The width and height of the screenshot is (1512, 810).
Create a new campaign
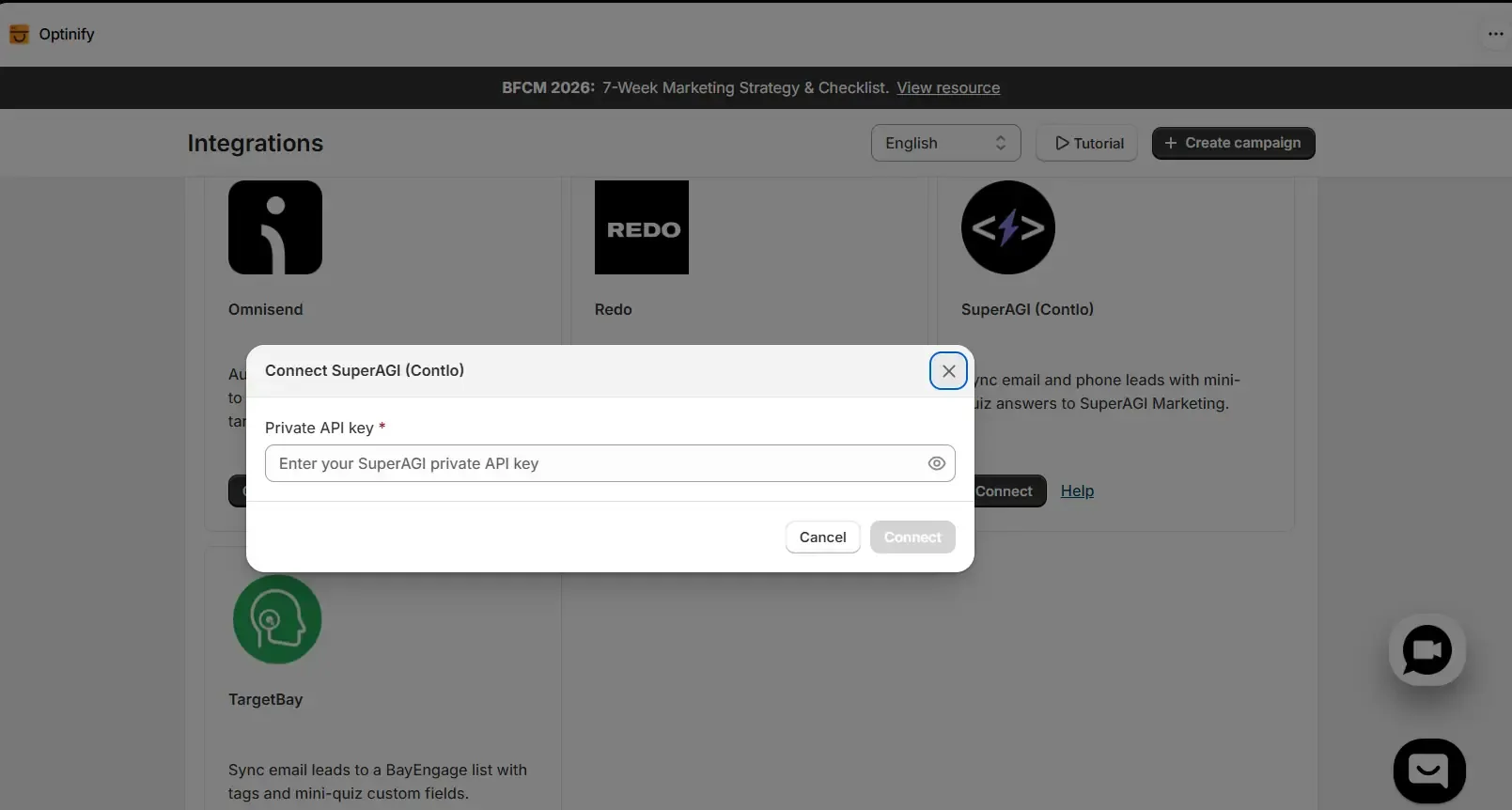click(1233, 143)
